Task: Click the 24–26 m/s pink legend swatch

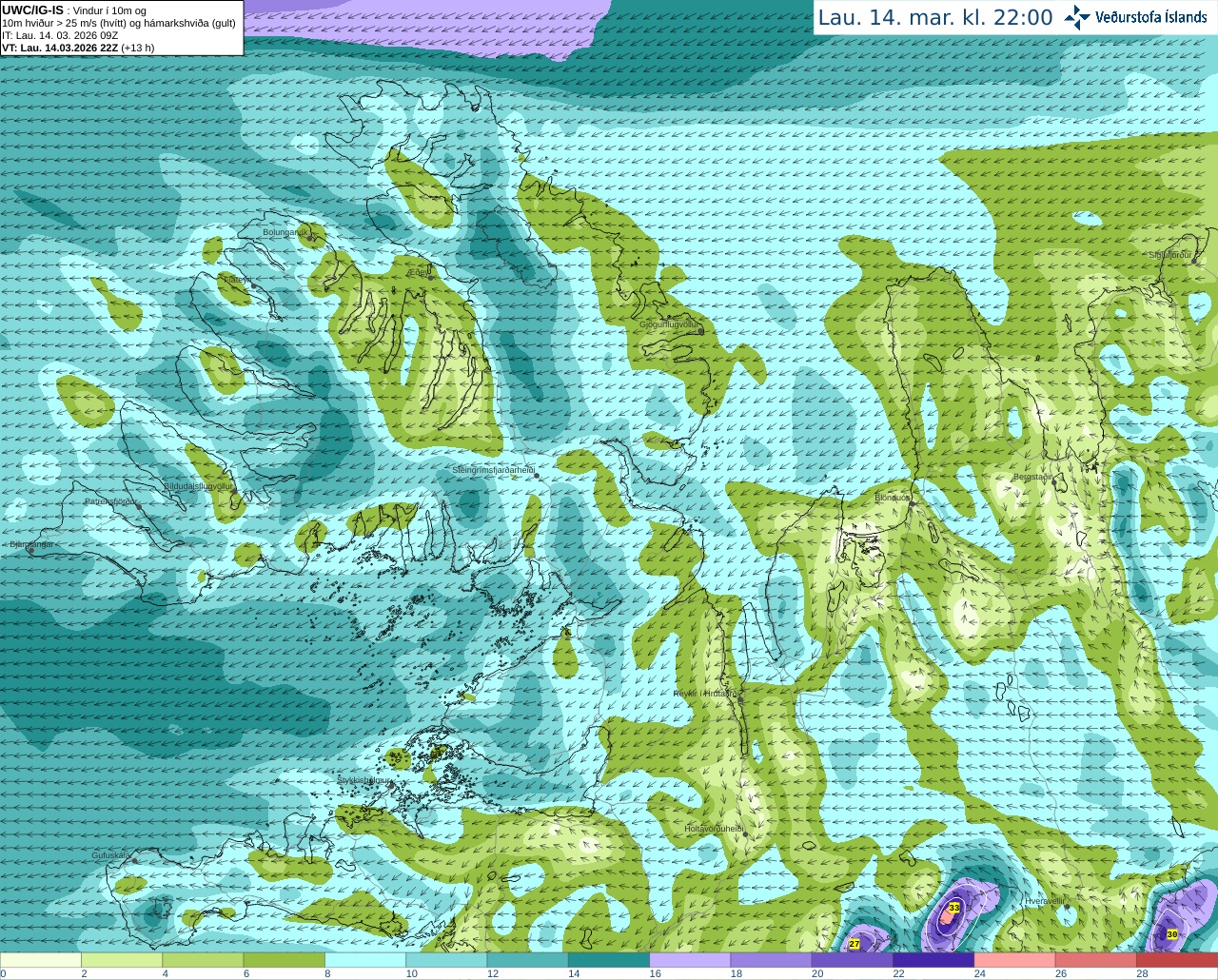Action: pyautogui.click(x=1014, y=960)
